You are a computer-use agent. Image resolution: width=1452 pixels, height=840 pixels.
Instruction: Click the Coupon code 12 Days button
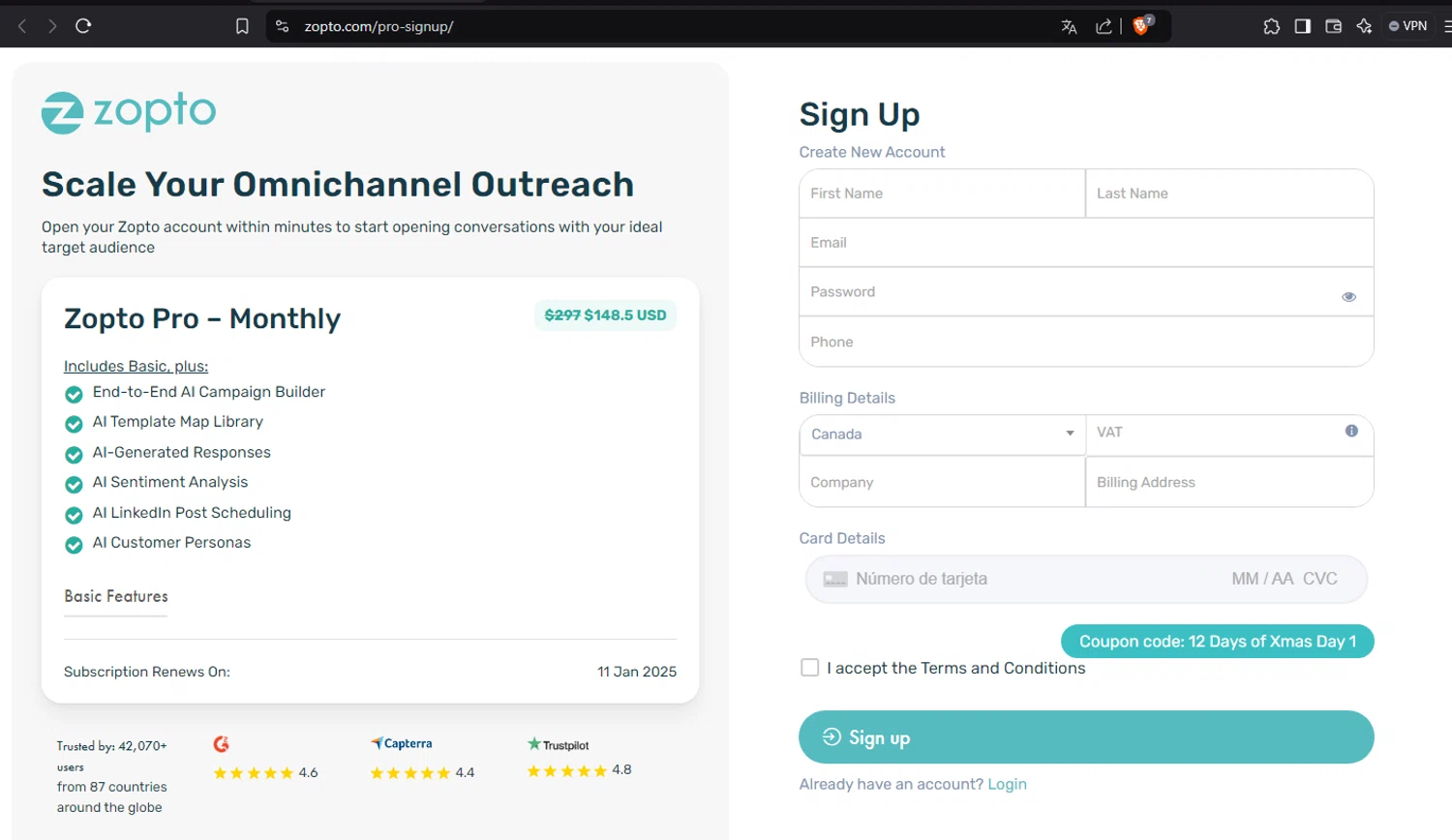(x=1218, y=642)
